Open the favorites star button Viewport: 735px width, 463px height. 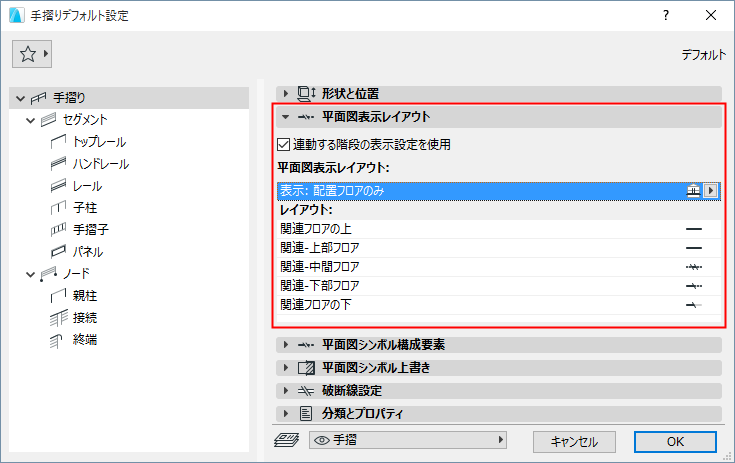pyautogui.click(x=32, y=54)
